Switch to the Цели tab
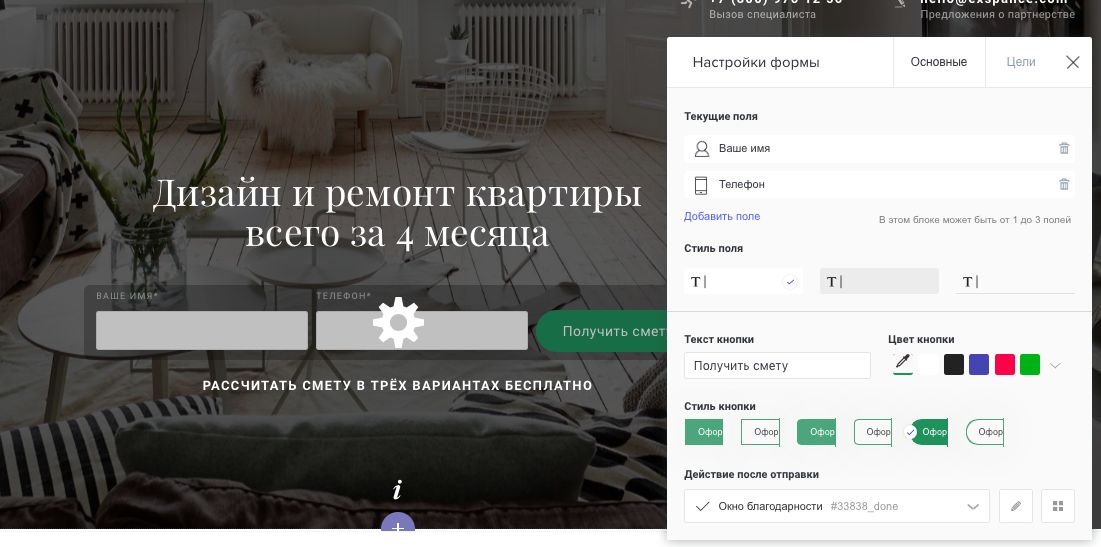The height and width of the screenshot is (547, 1101). point(1020,62)
